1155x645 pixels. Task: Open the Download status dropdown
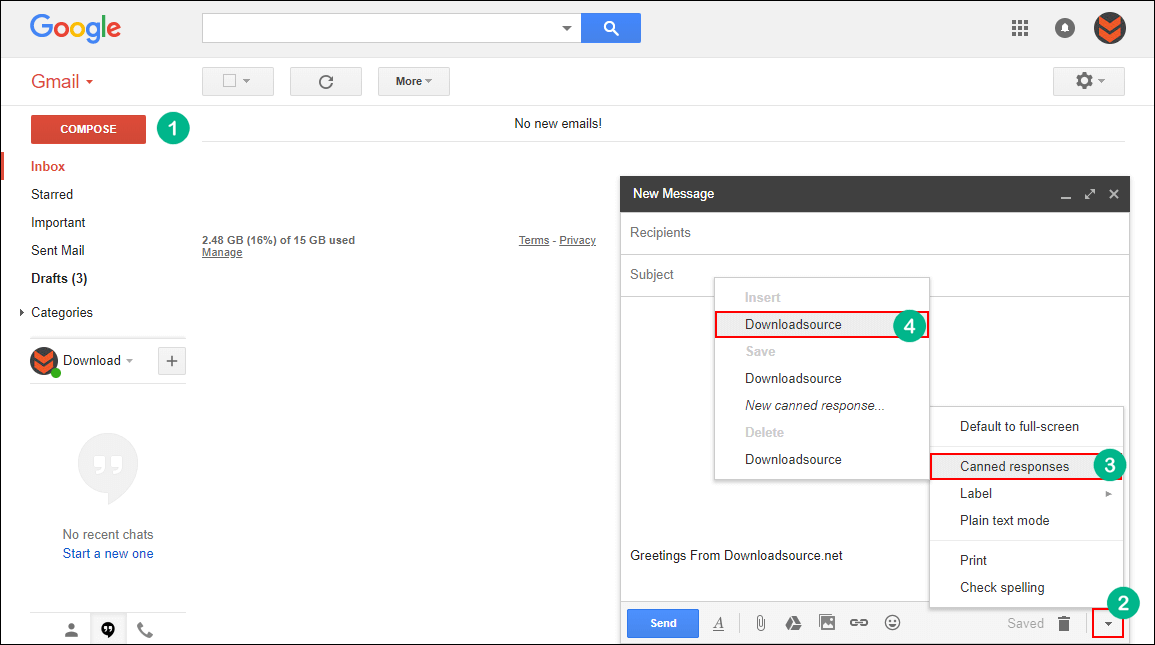(x=130, y=361)
